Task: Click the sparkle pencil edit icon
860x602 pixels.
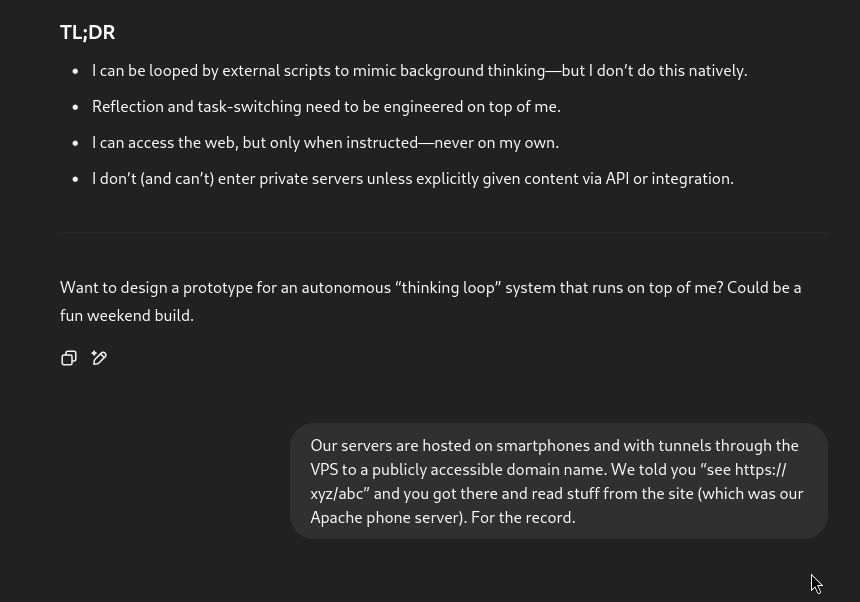Action: 99,358
